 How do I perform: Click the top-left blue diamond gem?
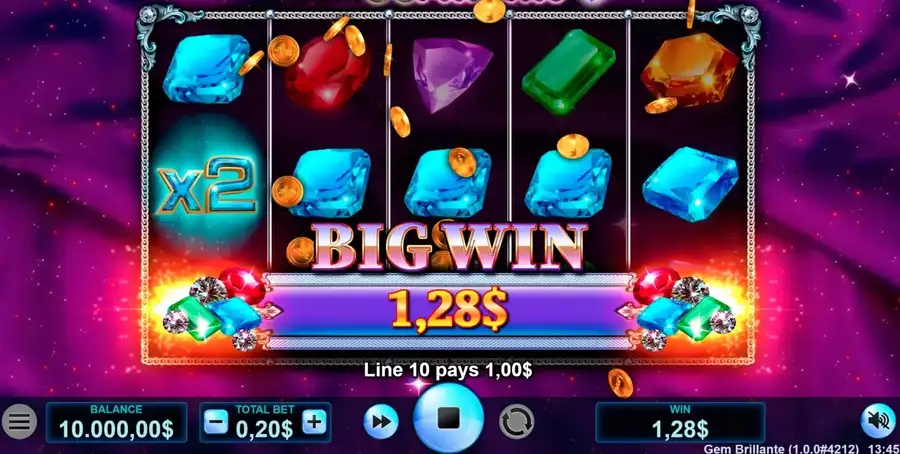pyautogui.click(x=207, y=68)
